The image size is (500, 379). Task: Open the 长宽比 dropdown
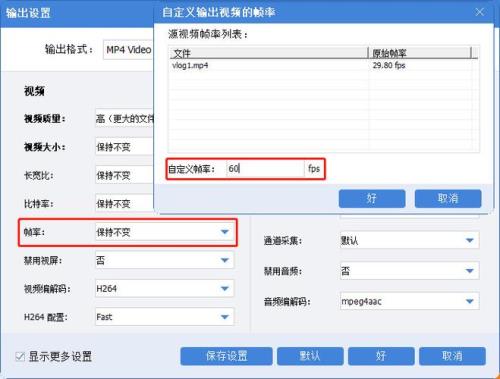tap(124, 175)
